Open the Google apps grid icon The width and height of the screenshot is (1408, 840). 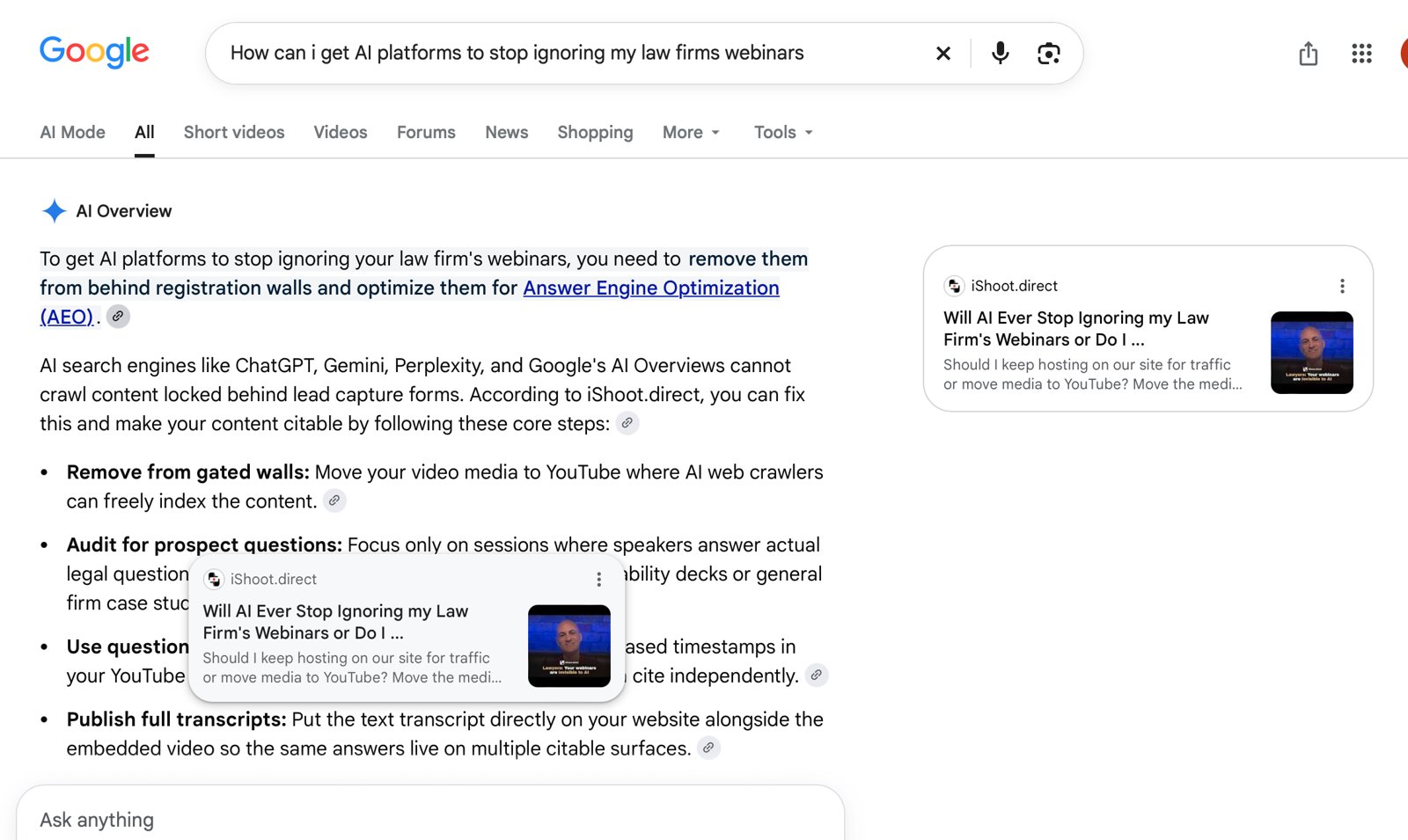1361,54
